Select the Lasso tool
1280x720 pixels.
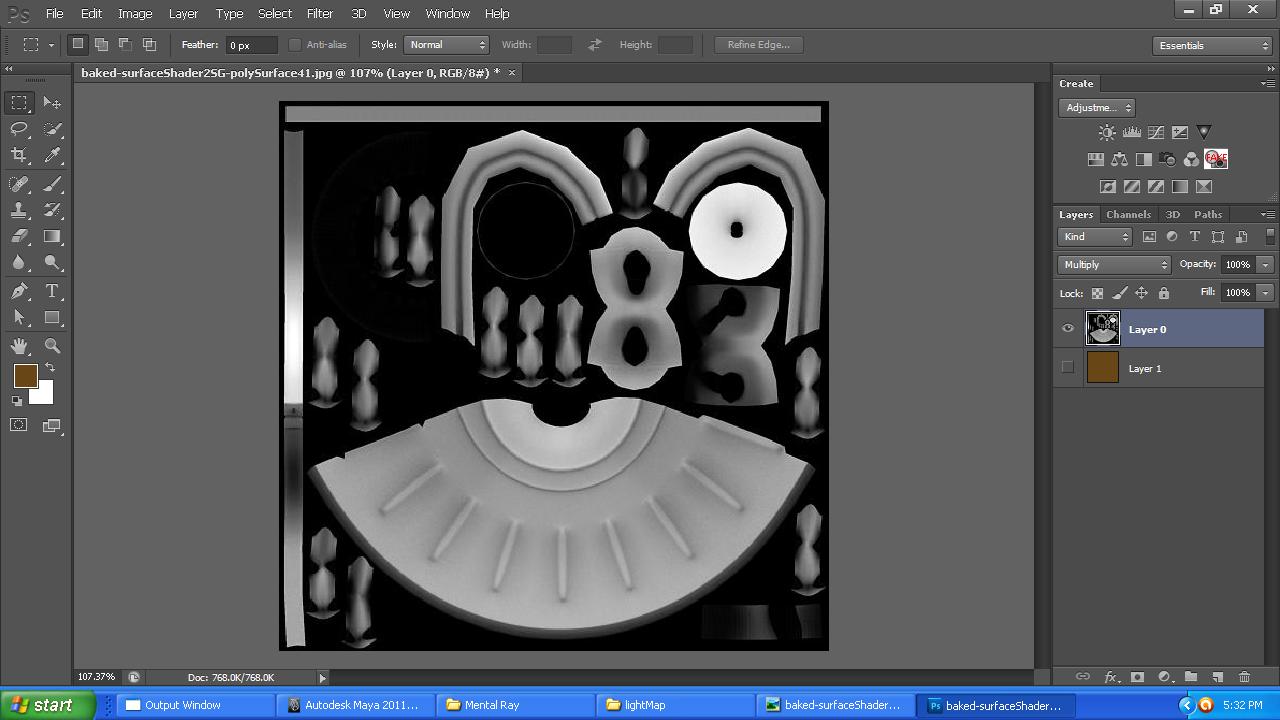(x=18, y=129)
